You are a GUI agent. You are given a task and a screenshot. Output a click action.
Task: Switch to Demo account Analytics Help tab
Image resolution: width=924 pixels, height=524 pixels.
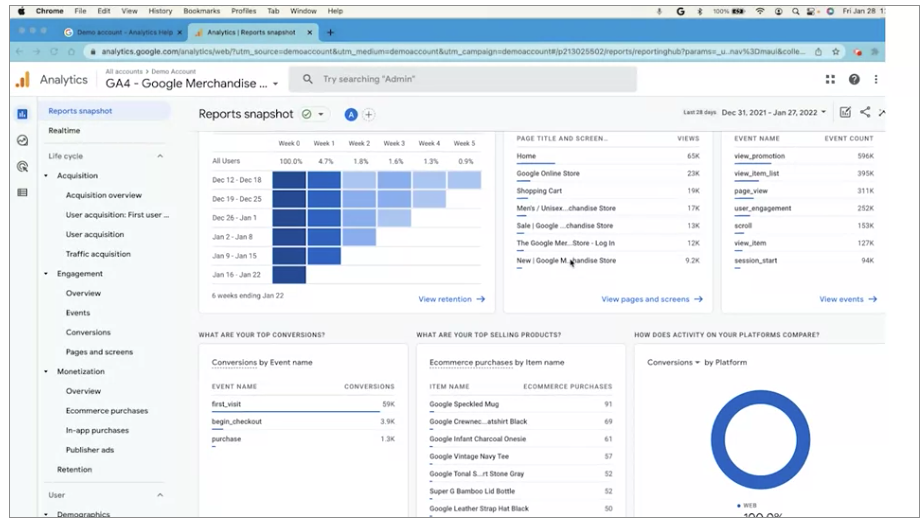point(124,32)
